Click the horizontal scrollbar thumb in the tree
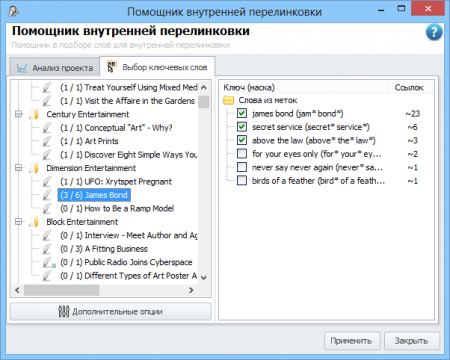This screenshot has height=360, width=450. click(61, 290)
